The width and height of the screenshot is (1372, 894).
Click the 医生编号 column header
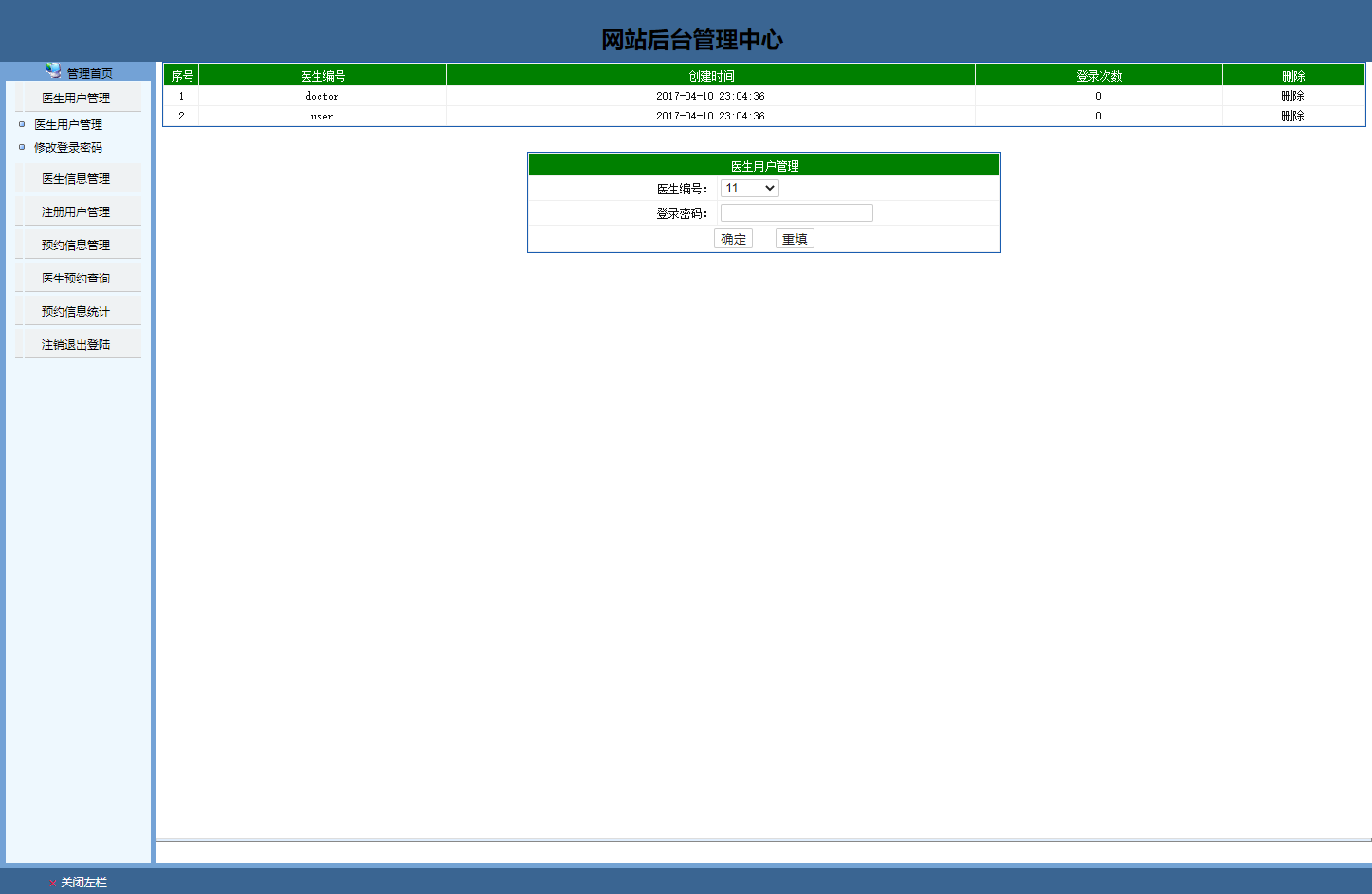click(x=322, y=76)
